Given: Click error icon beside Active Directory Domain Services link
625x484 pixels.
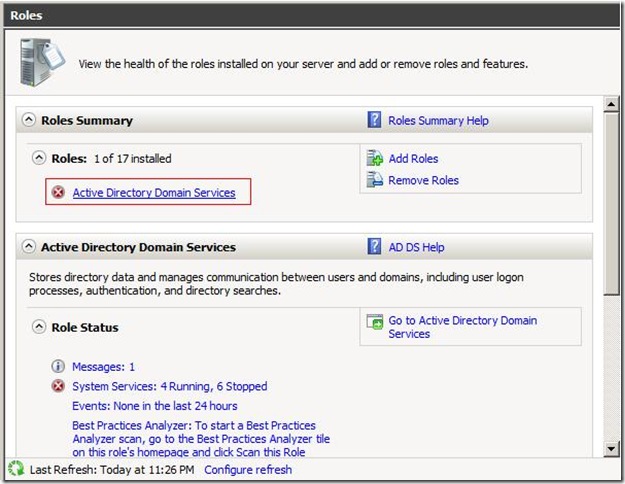Looking at the screenshot, I should 59,193.
